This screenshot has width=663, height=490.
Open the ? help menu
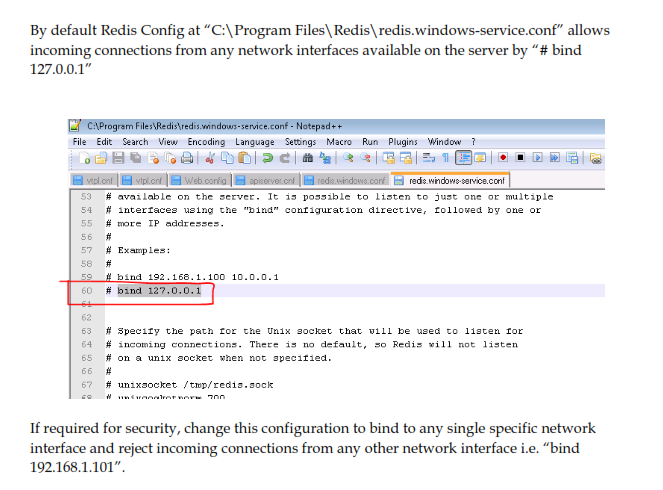(473, 142)
